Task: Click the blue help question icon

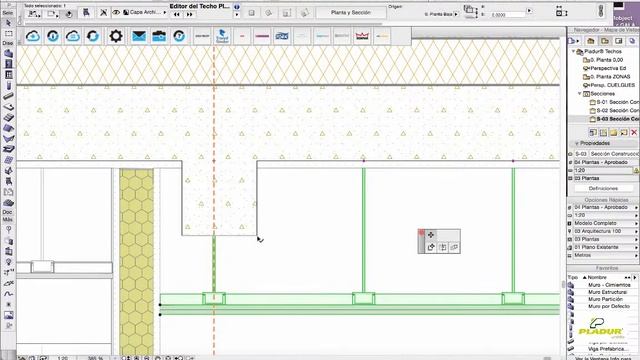Action: tap(179, 36)
